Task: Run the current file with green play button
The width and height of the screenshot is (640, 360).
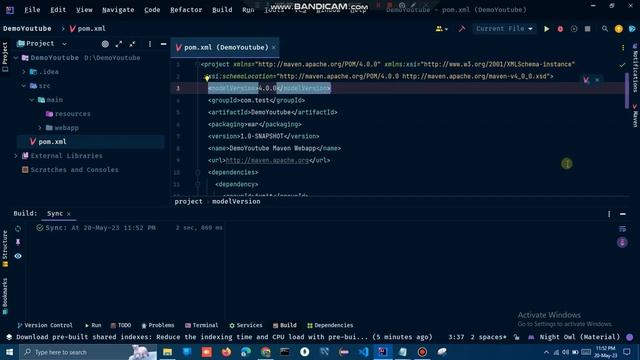Action: tap(546, 29)
